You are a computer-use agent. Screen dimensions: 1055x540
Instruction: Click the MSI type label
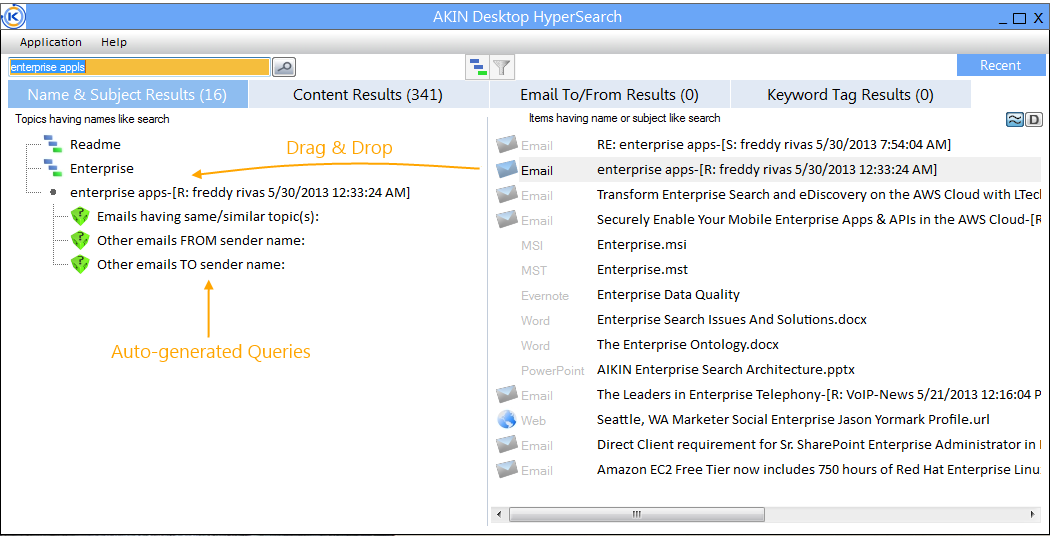point(532,245)
